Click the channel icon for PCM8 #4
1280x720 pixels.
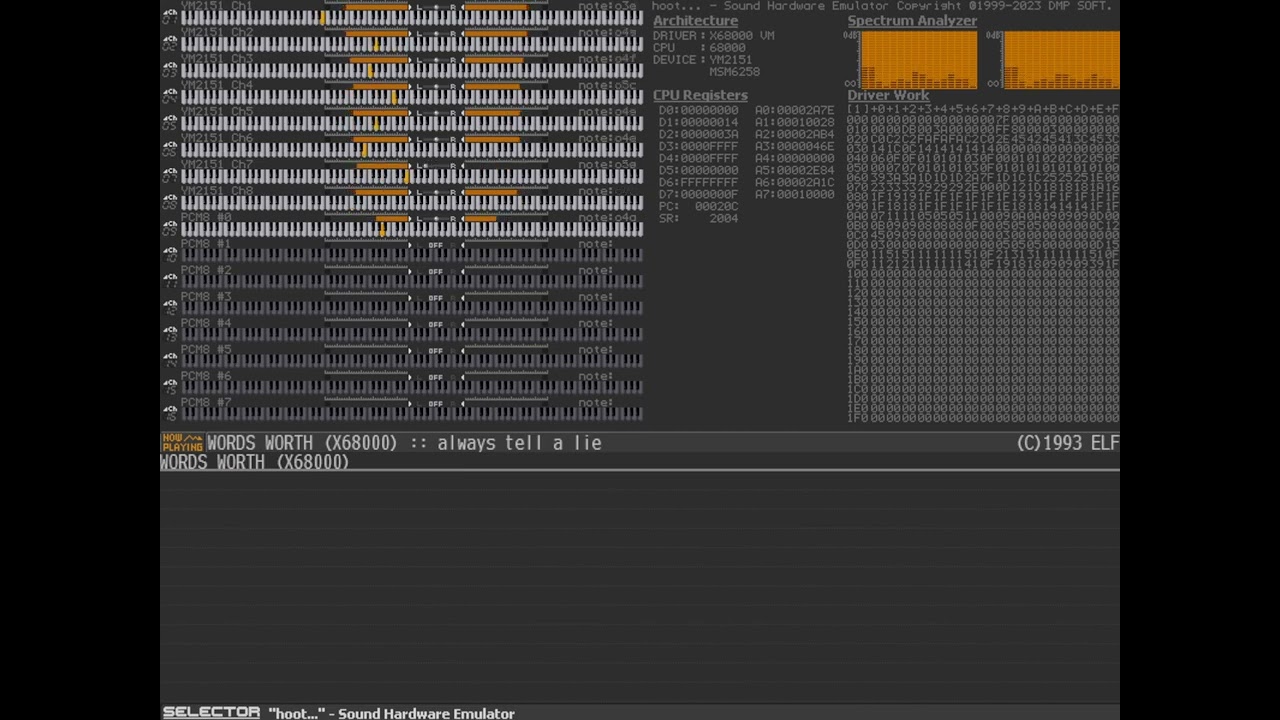(x=170, y=333)
